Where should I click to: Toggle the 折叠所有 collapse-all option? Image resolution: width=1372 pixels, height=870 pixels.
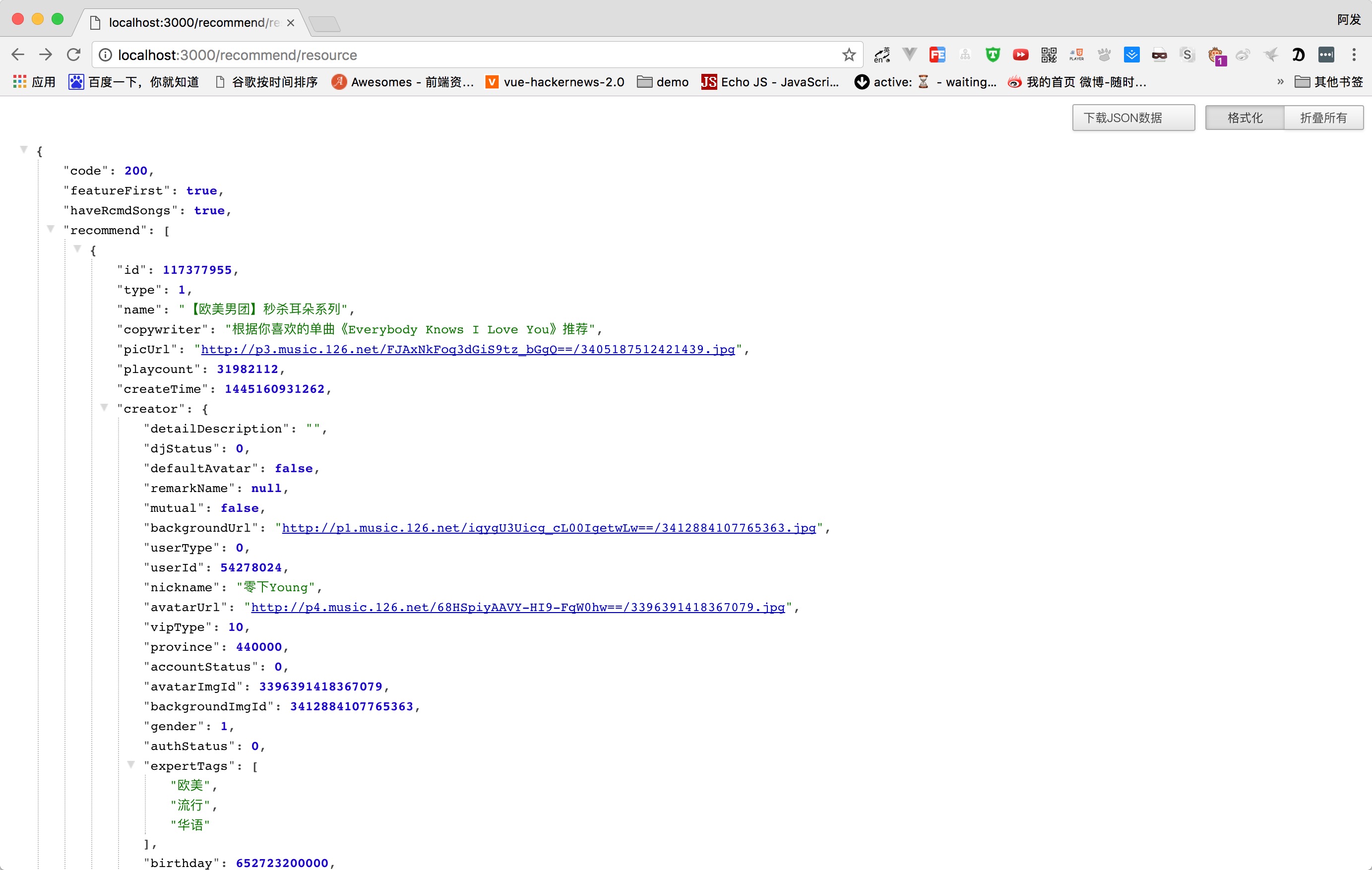click(1323, 118)
